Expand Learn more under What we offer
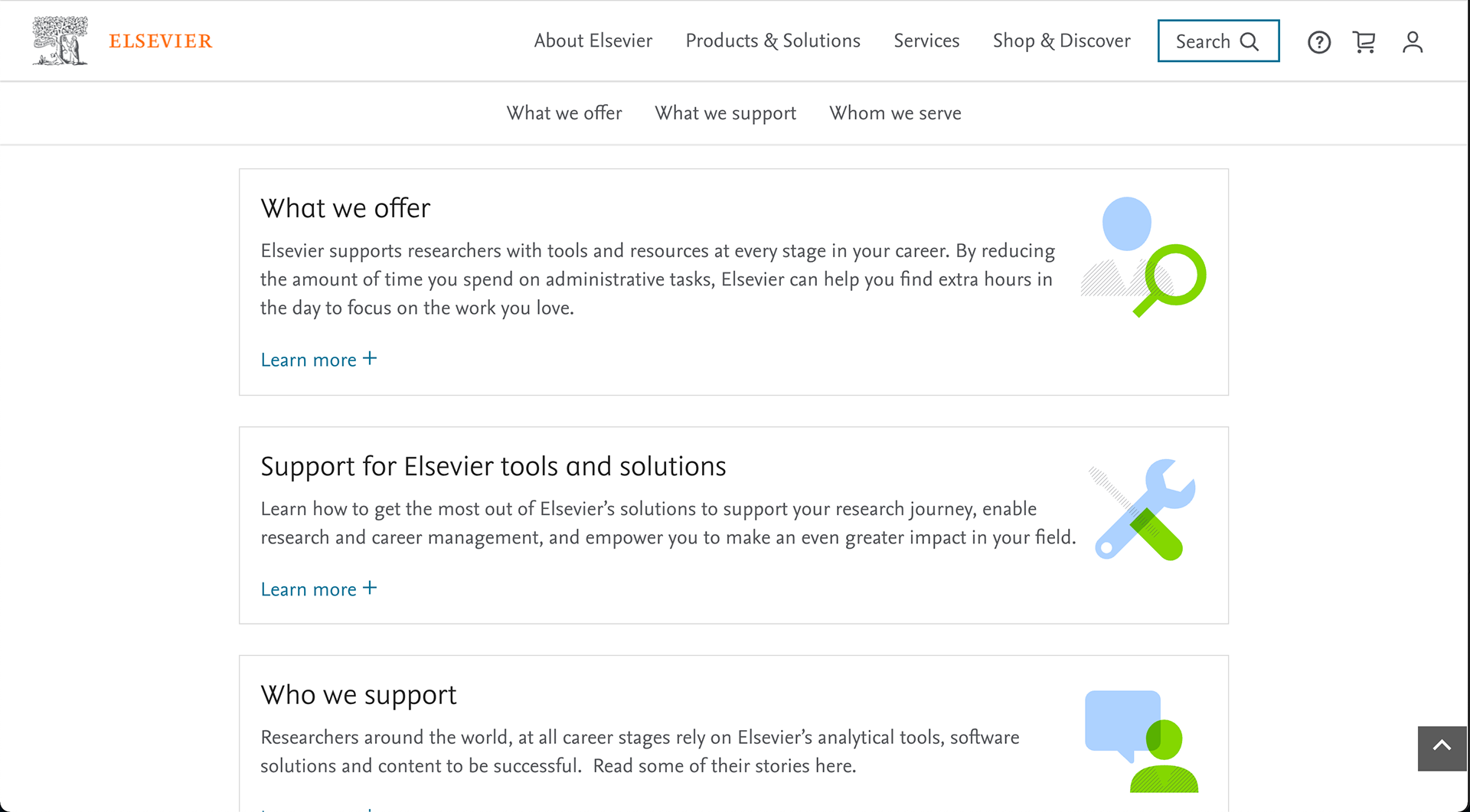Image resolution: width=1470 pixels, height=812 pixels. (x=318, y=360)
